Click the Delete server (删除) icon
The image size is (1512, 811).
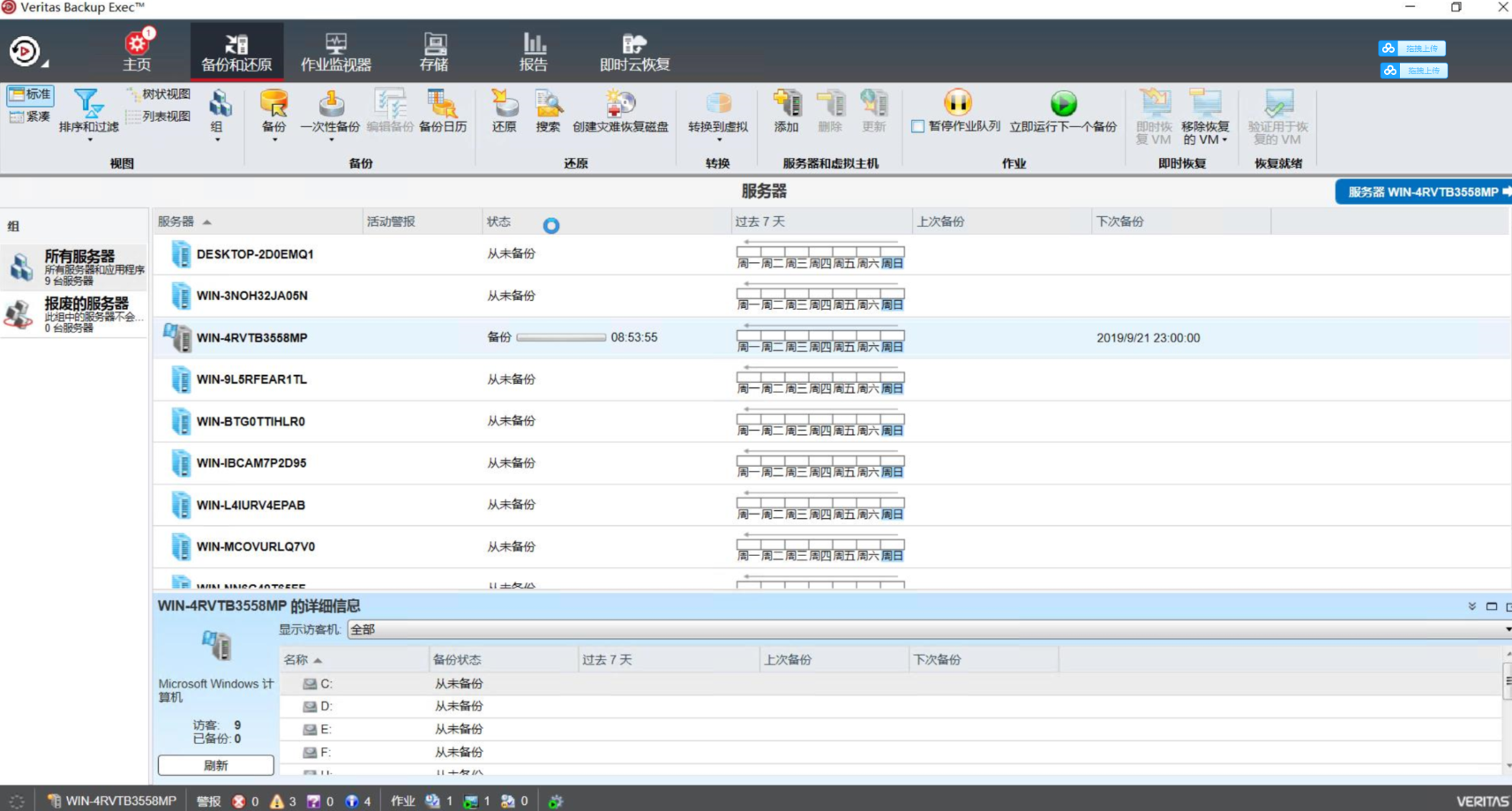[x=830, y=111]
